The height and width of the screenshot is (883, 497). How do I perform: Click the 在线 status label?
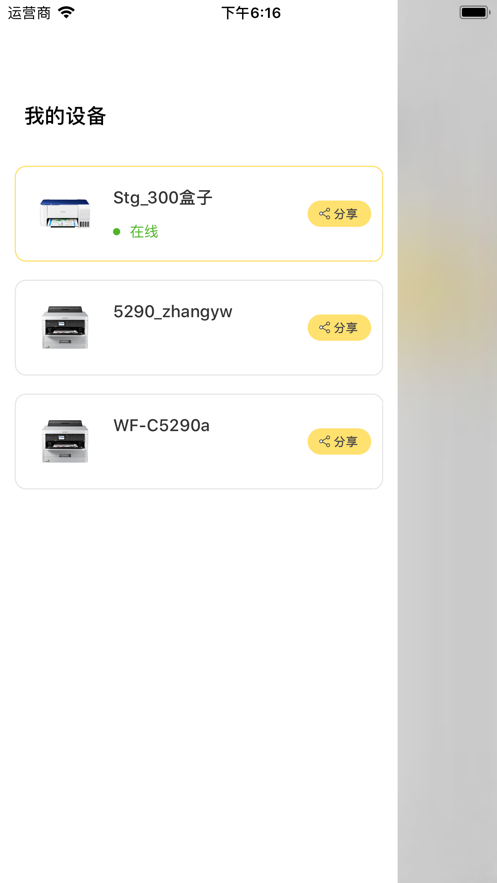(144, 231)
